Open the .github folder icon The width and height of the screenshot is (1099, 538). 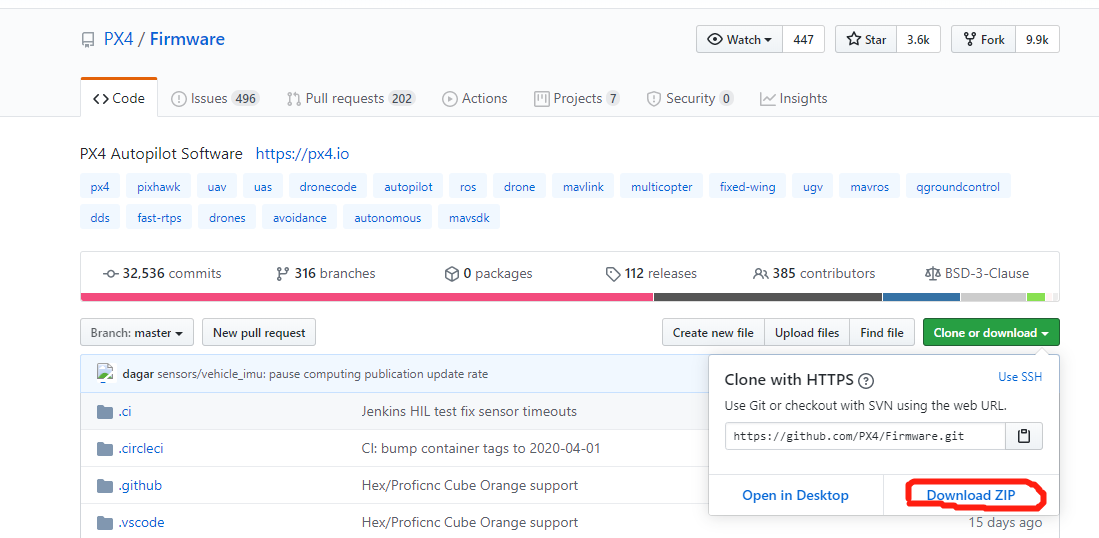point(105,485)
